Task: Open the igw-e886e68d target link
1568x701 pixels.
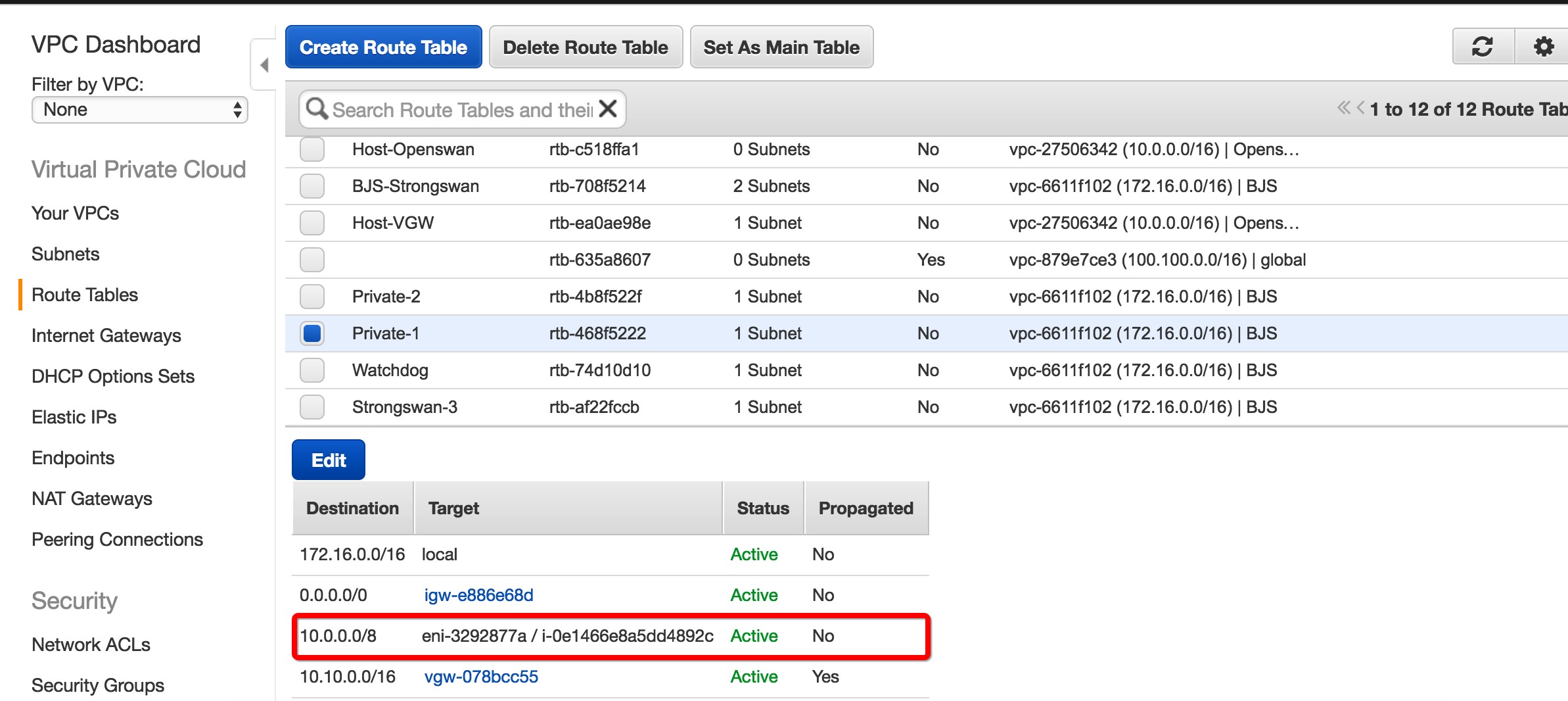Action: 478,595
